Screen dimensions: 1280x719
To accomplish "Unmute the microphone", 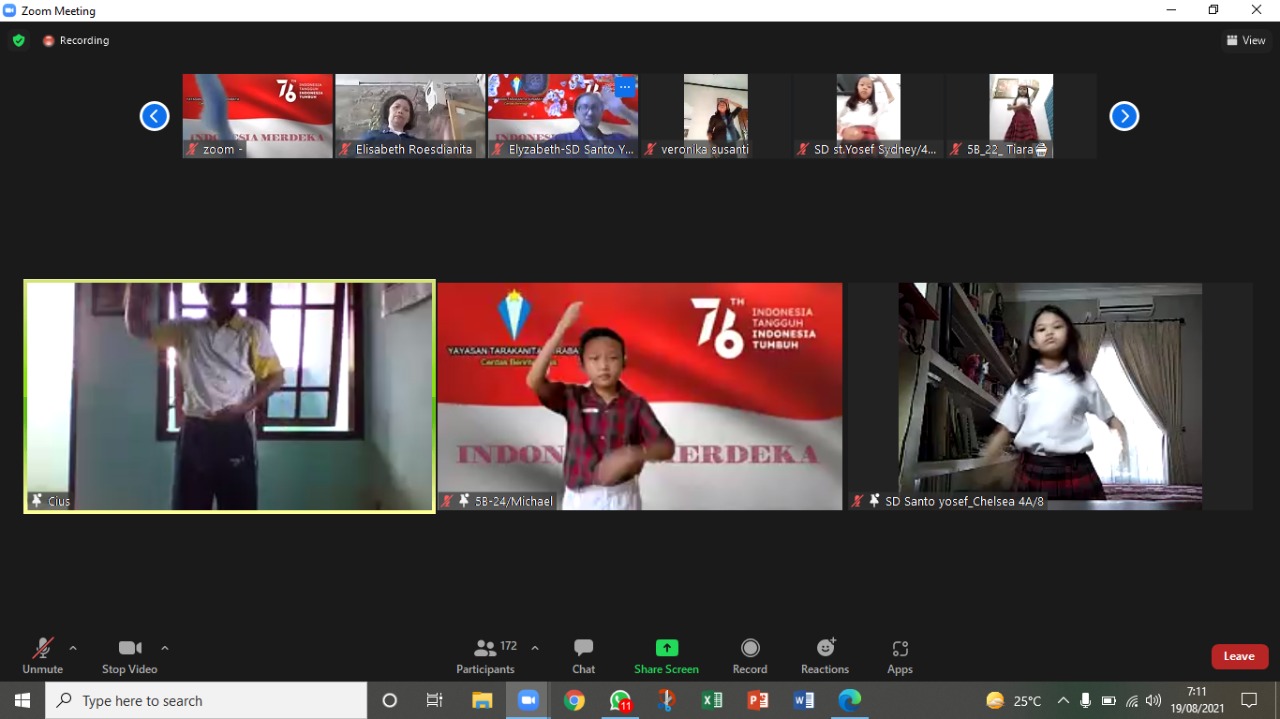I will 42,655.
